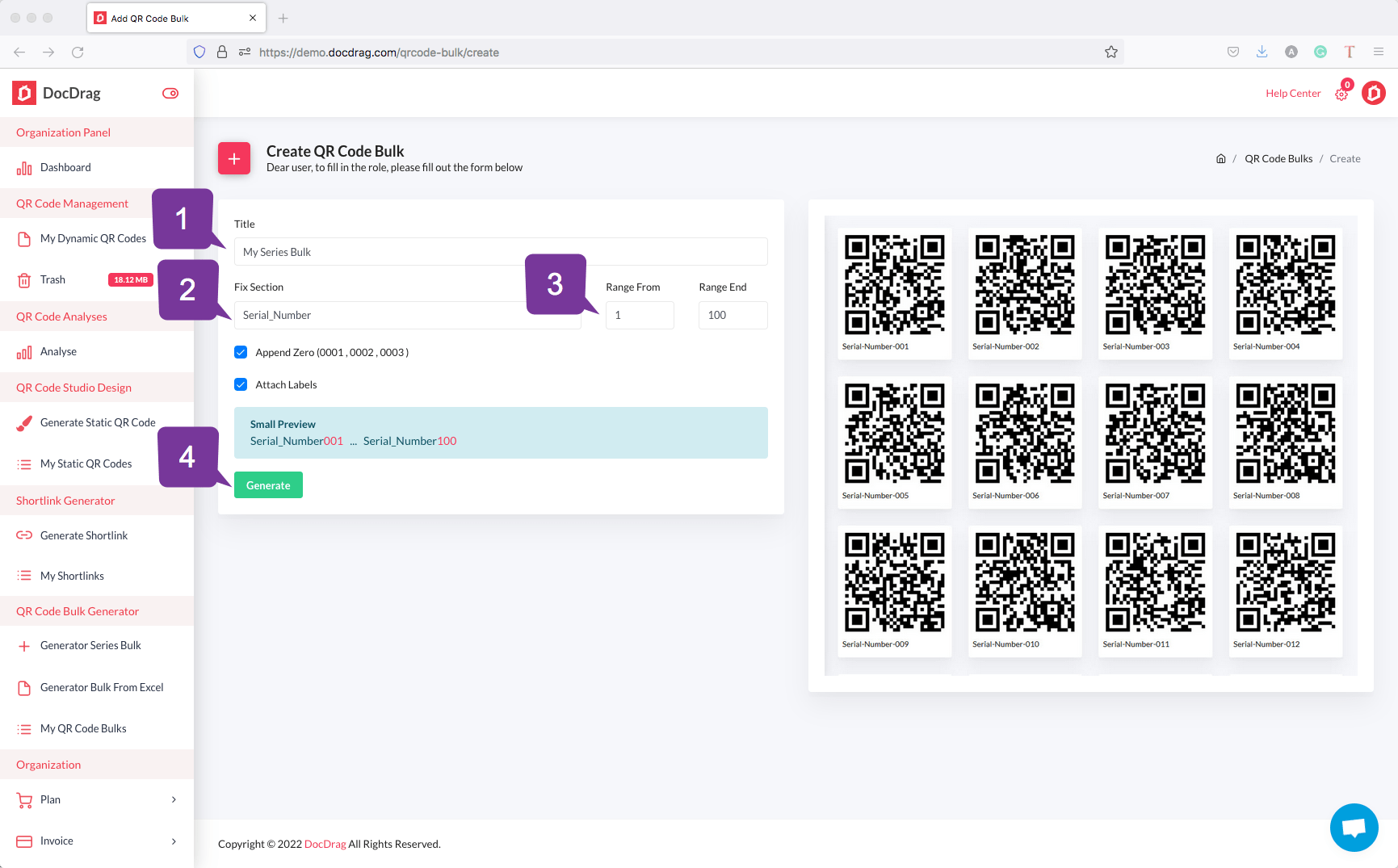Expand the Invoice submenu chevron
The image size is (1398, 868).
click(x=174, y=841)
